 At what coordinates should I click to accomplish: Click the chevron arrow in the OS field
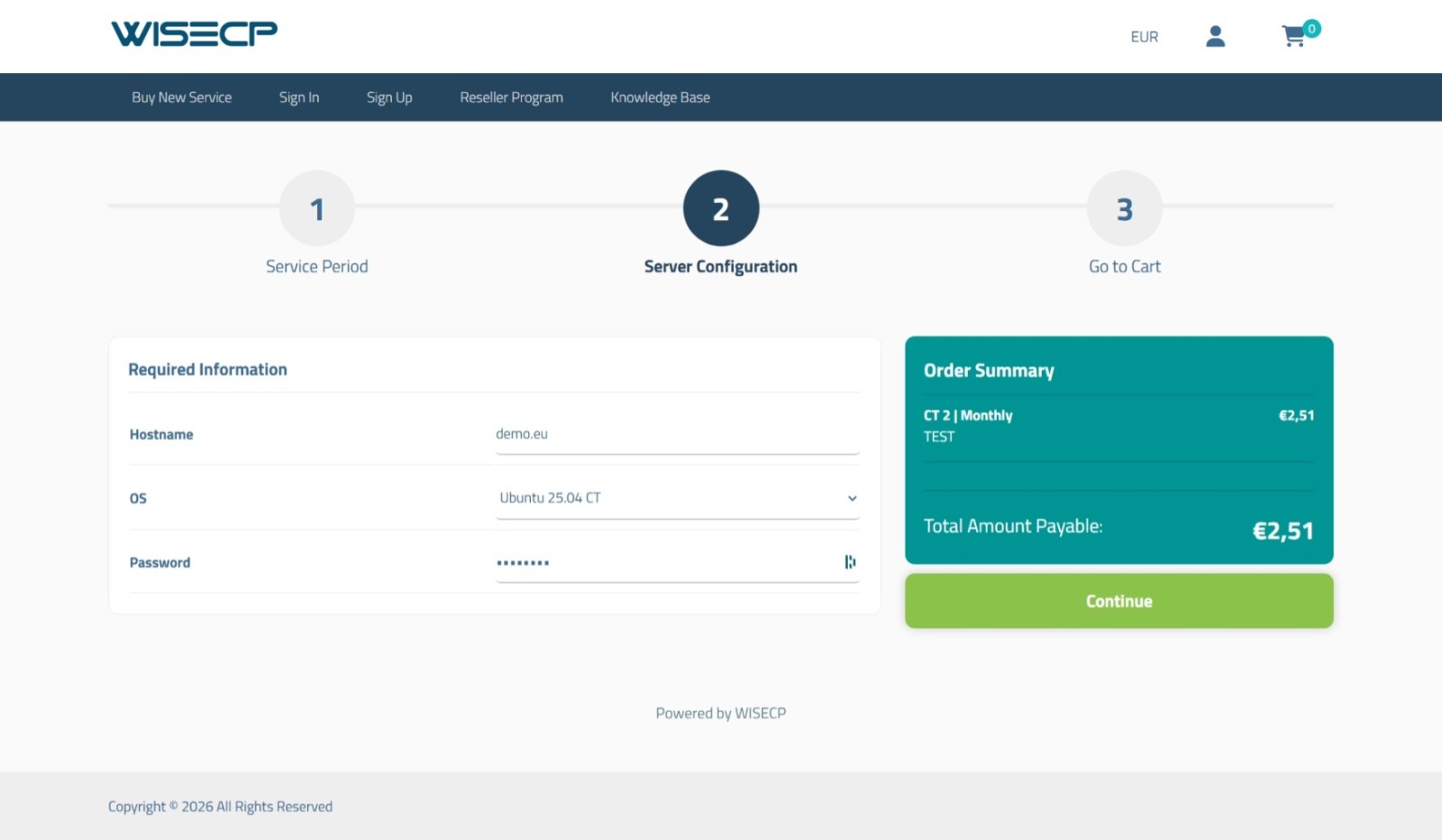852,498
